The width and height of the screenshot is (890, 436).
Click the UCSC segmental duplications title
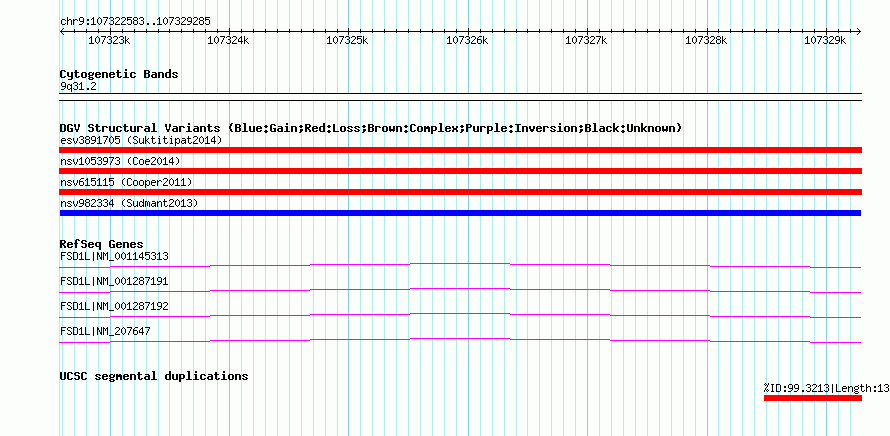point(154,376)
